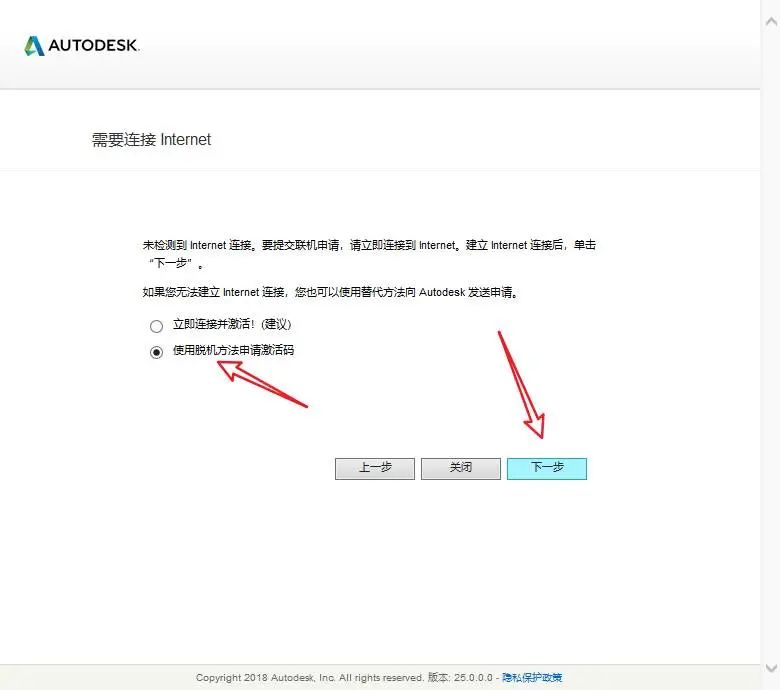The height and width of the screenshot is (690, 780).
Task: Click the 关闭 close button
Action: pyautogui.click(x=461, y=469)
